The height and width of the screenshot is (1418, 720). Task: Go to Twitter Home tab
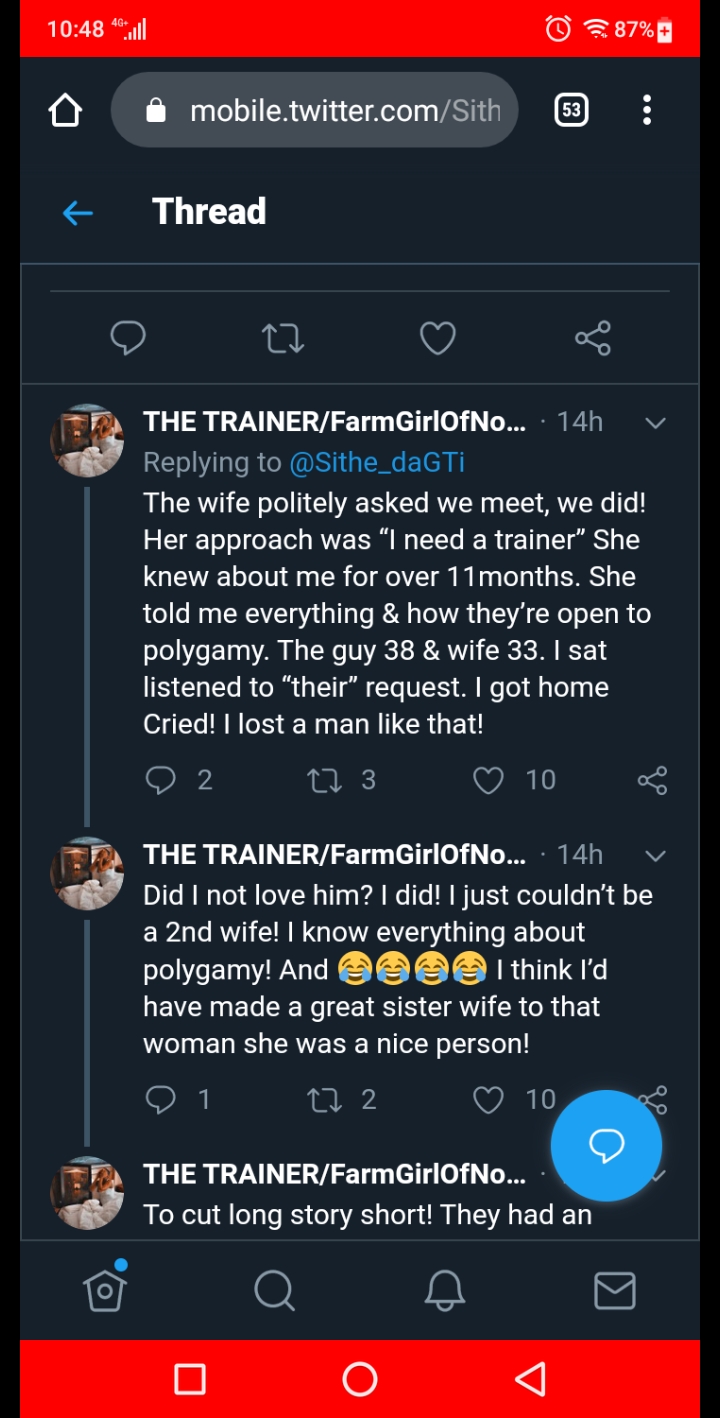tap(105, 1290)
